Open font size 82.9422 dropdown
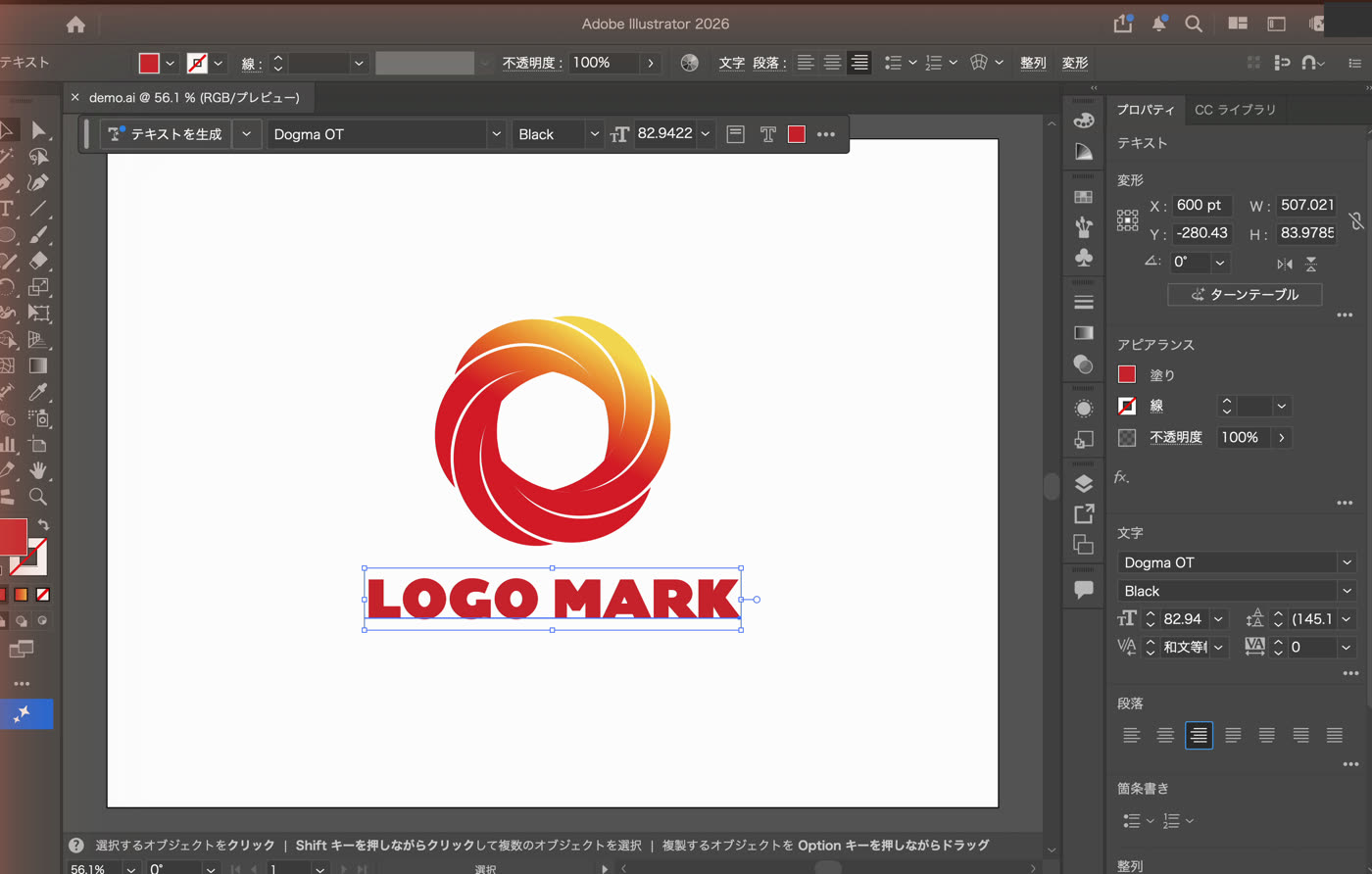Image resolution: width=1372 pixels, height=874 pixels. [705, 134]
